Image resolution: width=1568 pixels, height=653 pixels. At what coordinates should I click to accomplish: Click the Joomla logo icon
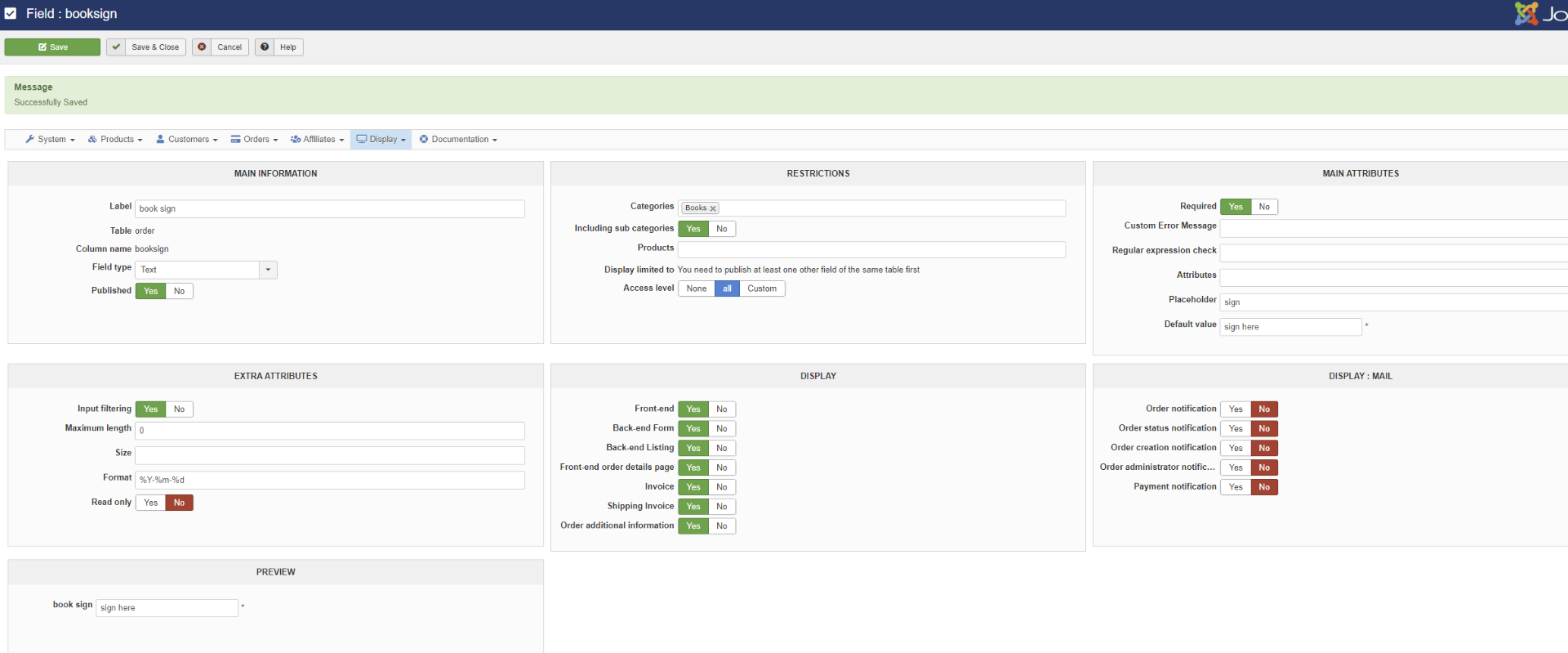(1526, 14)
